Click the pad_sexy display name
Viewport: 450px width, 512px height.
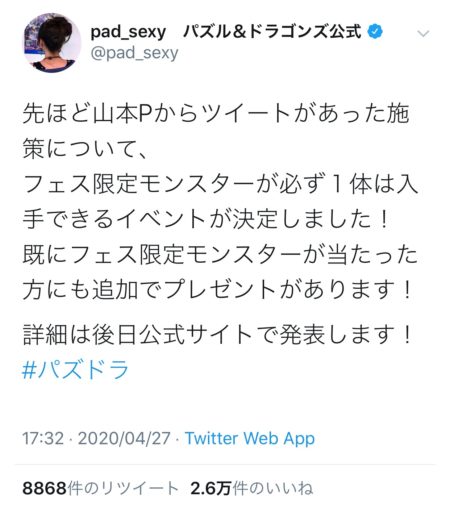tap(128, 32)
